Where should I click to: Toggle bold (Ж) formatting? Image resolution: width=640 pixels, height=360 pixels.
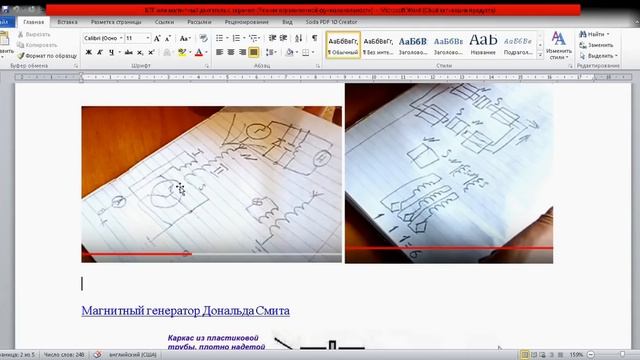click(89, 52)
